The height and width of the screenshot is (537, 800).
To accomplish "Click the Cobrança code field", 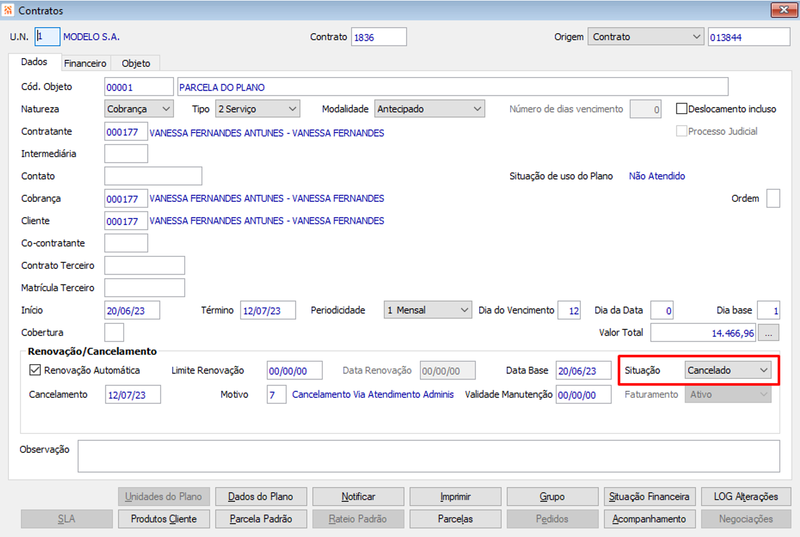I will tap(126, 198).
